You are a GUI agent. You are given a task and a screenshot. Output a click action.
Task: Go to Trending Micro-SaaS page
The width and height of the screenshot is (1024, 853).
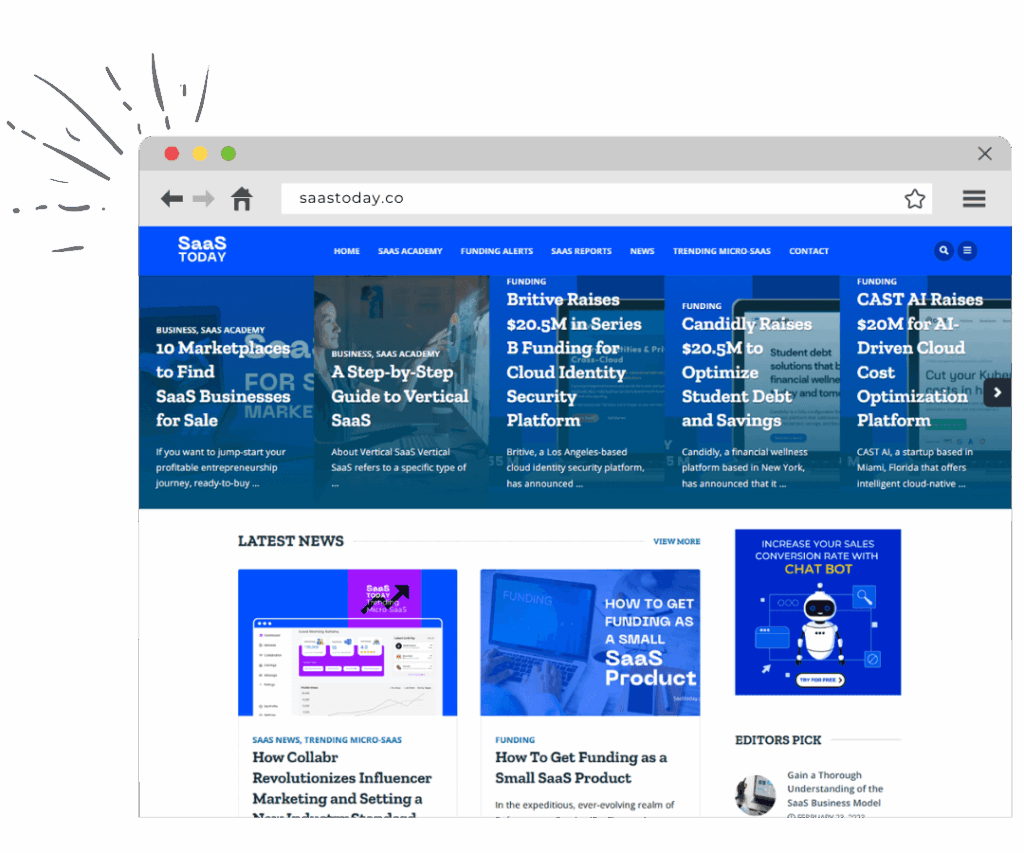(721, 251)
